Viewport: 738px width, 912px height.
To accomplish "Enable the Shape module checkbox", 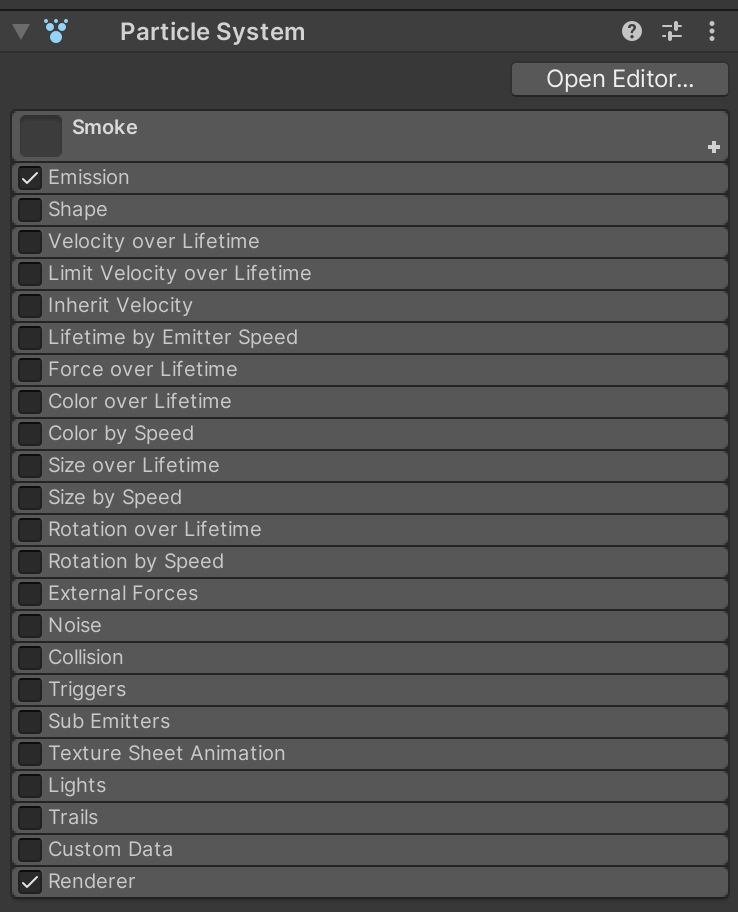I will pos(30,210).
